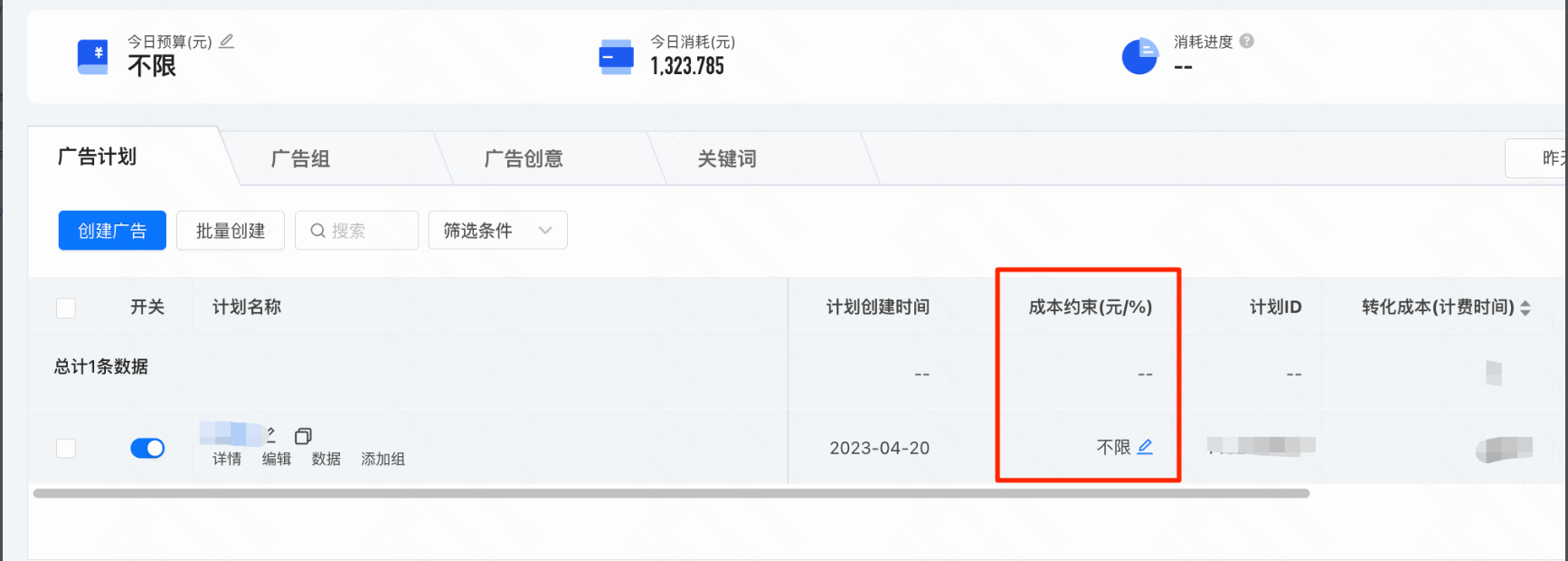Open the 消耗进度 help question mark icon

point(1249,41)
